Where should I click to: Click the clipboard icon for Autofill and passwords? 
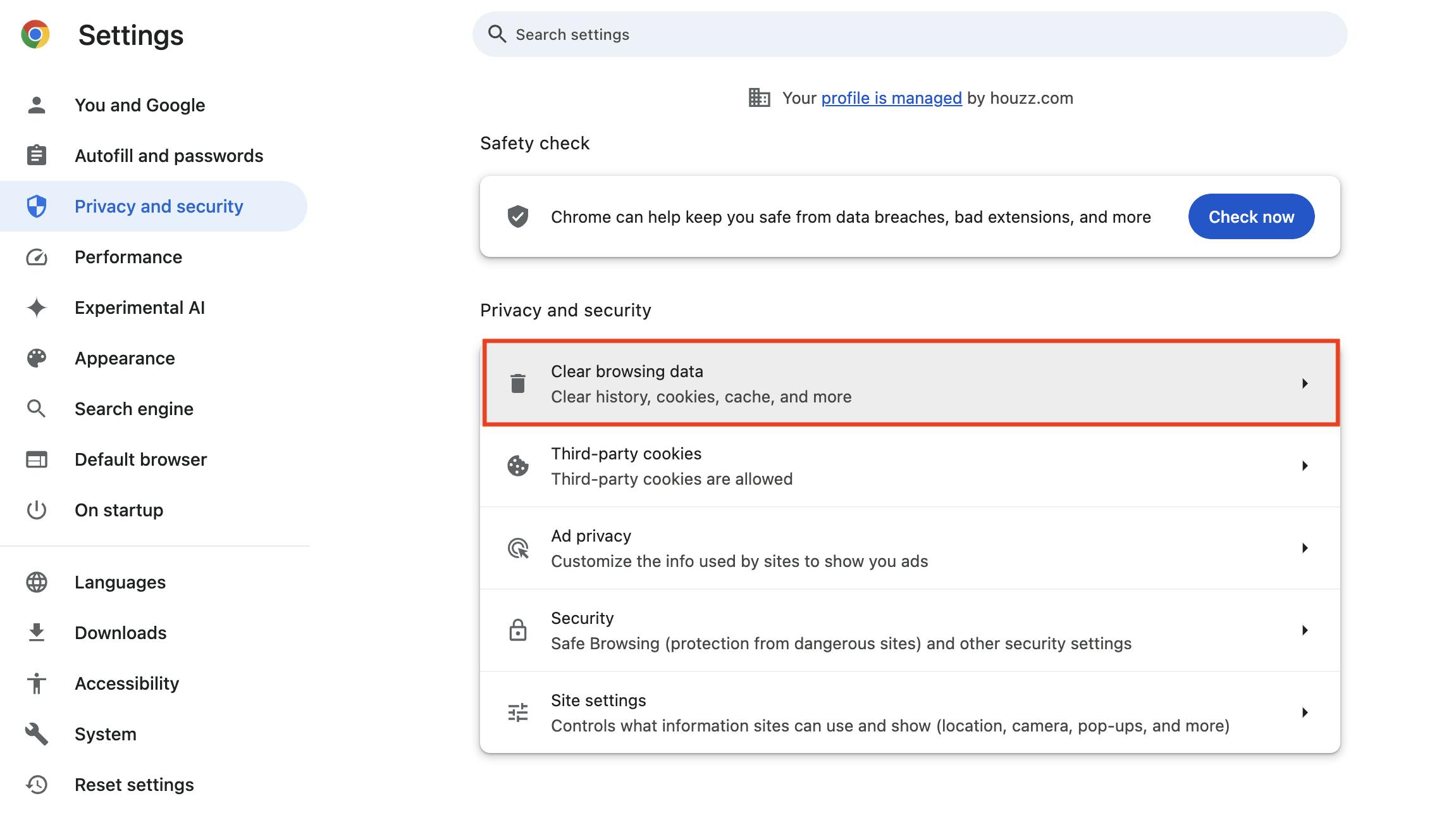click(x=37, y=155)
